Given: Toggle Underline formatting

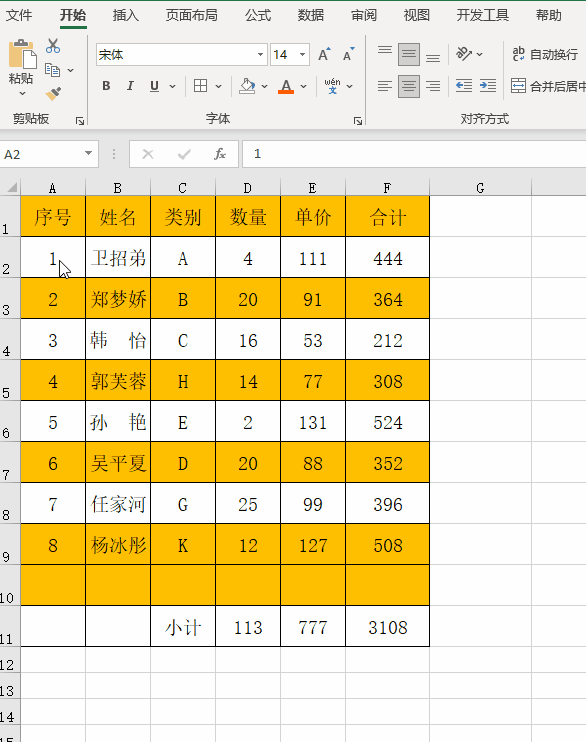Looking at the screenshot, I should pos(154,86).
